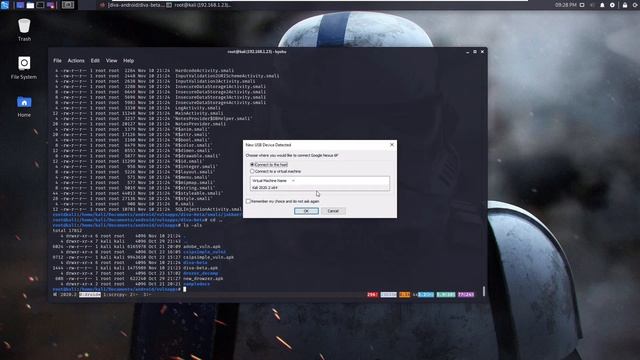Open the Trash desktop icon
Image resolution: width=640 pixels, height=360 pixels.
[24, 30]
